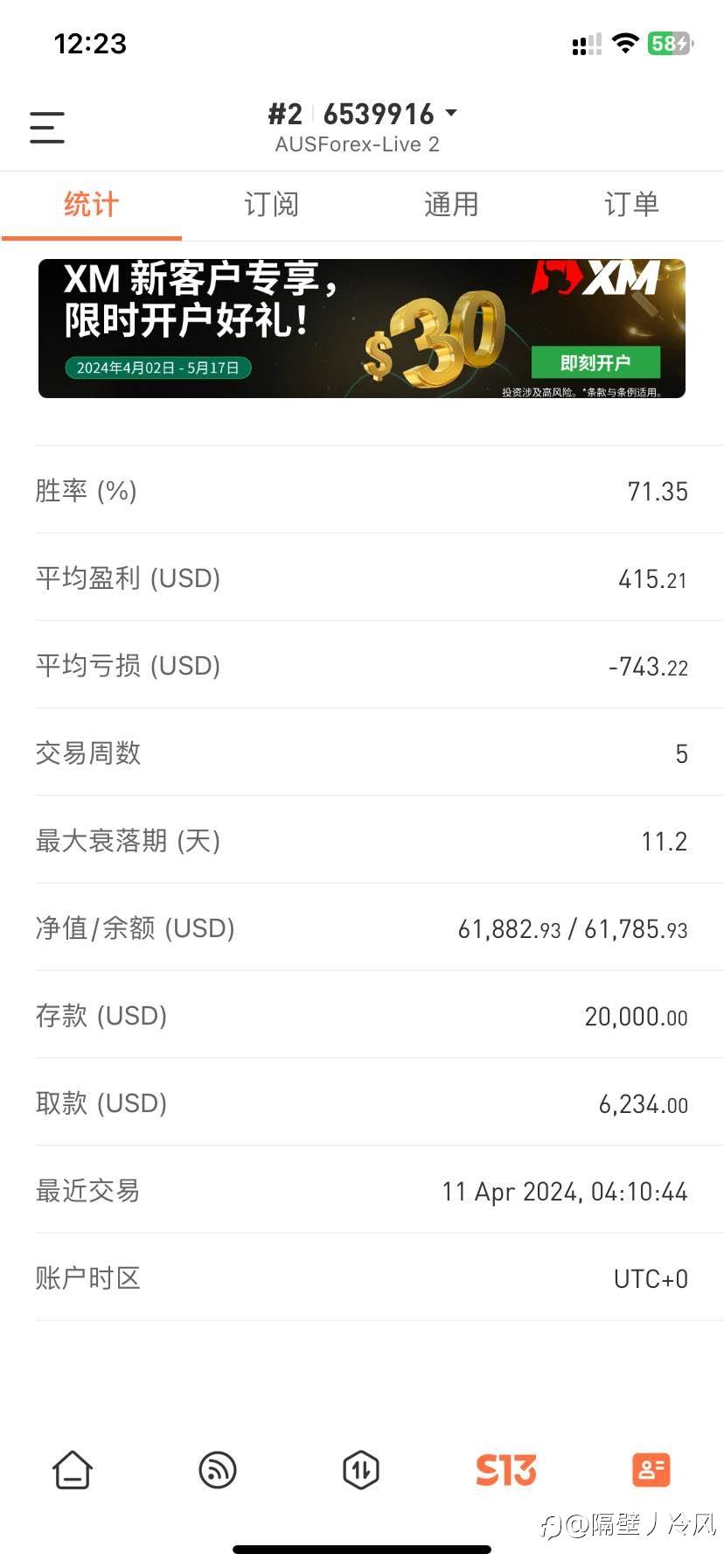Tap the 存款 (USD) deposit row
The width and height of the screenshot is (724, 1568).
click(x=362, y=1016)
